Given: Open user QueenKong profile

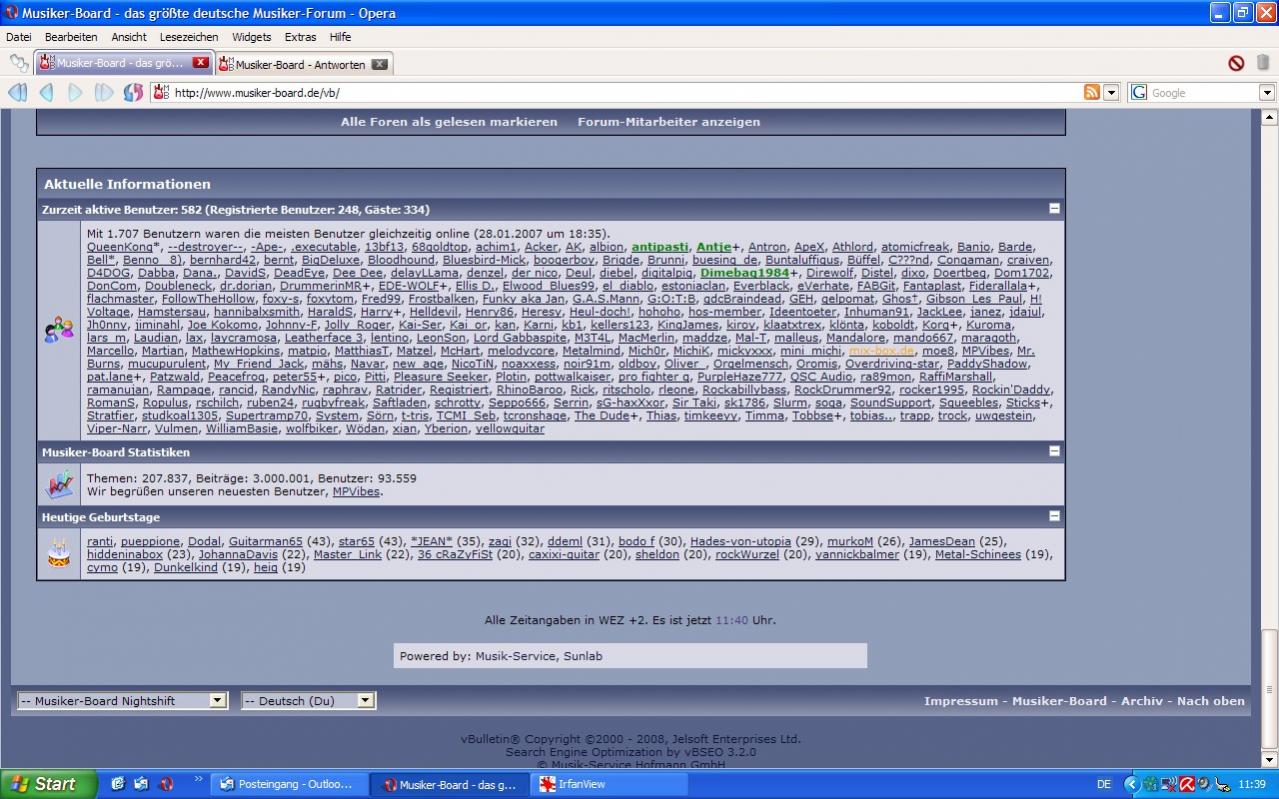Looking at the screenshot, I should tap(119, 247).
